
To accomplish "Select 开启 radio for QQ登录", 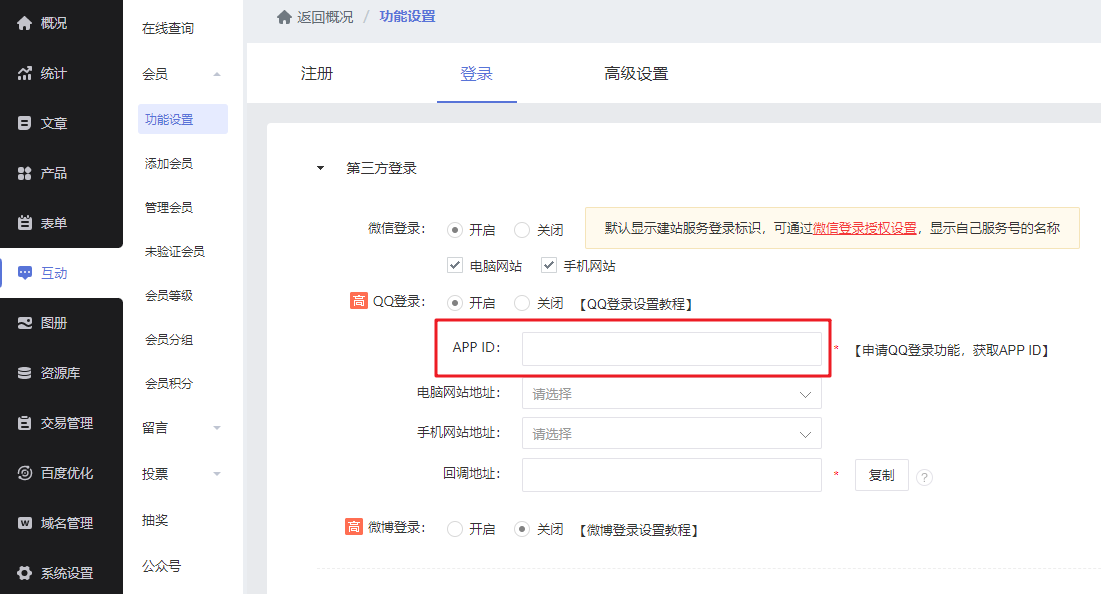I will [455, 303].
